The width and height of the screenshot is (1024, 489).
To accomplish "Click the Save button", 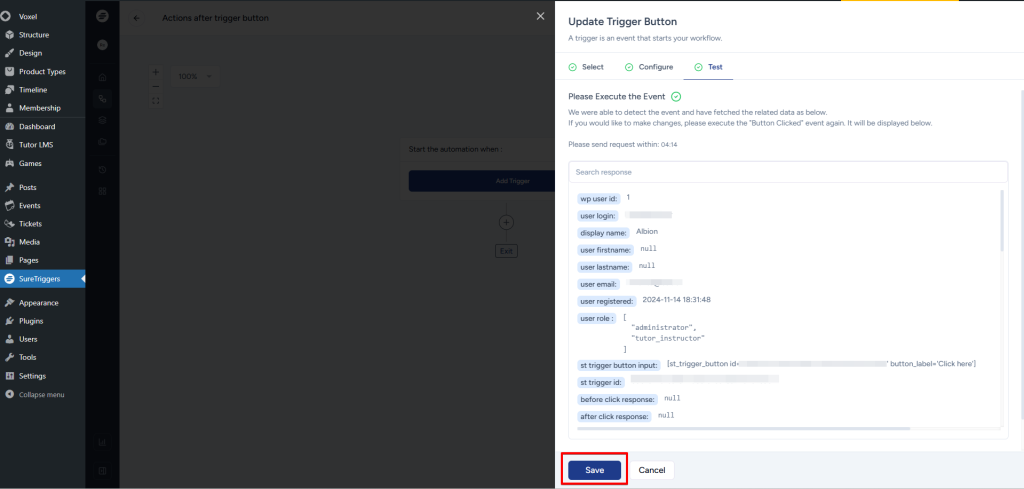I will click(594, 470).
